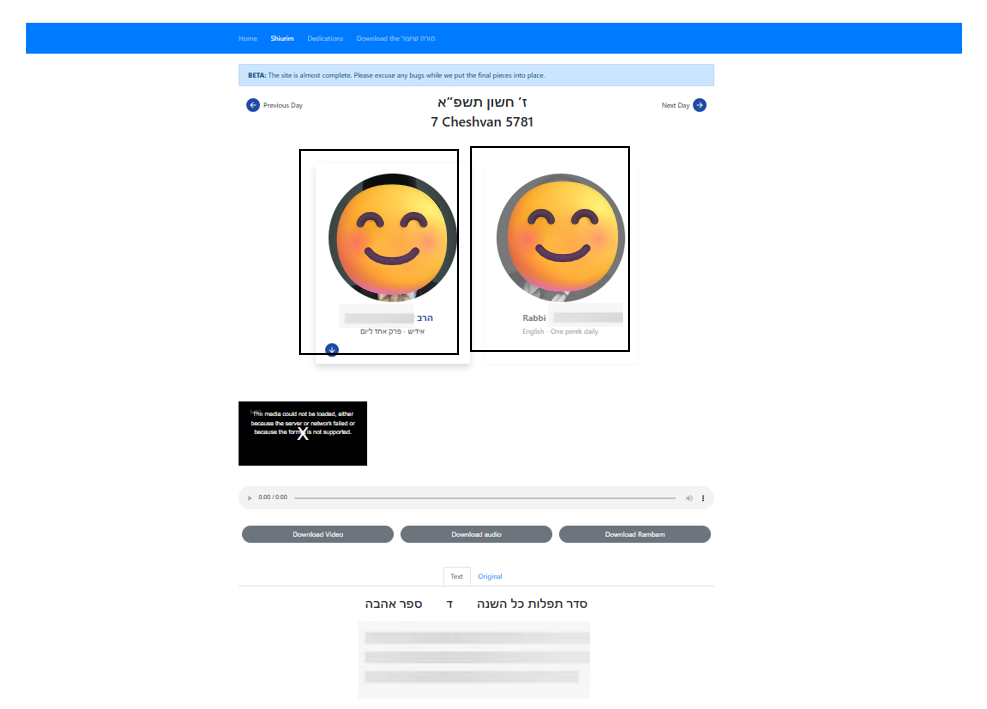
Task: Switch to the Text tab
Action: [x=457, y=576]
